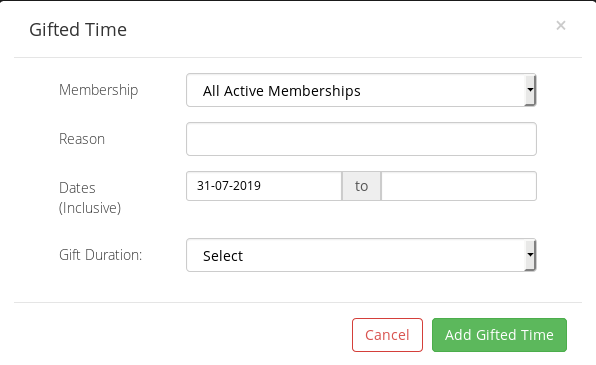Click the Dates label text

tap(77, 188)
